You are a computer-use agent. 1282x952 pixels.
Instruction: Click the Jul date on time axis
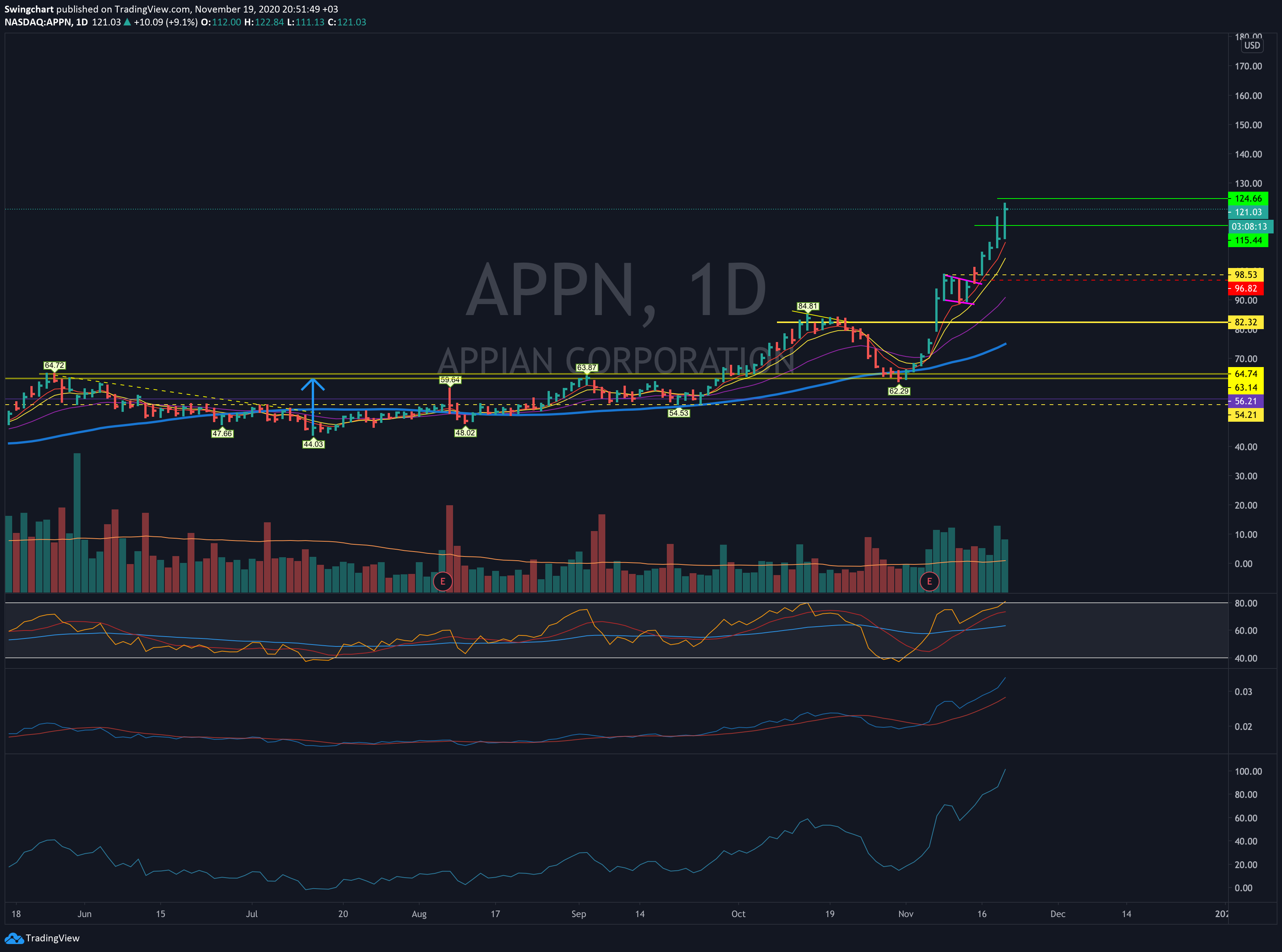click(x=252, y=914)
